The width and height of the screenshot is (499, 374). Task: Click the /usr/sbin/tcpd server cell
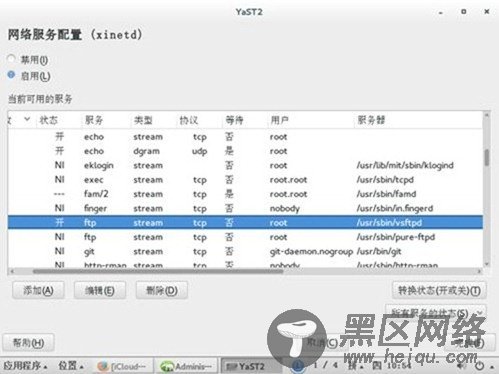385,180
